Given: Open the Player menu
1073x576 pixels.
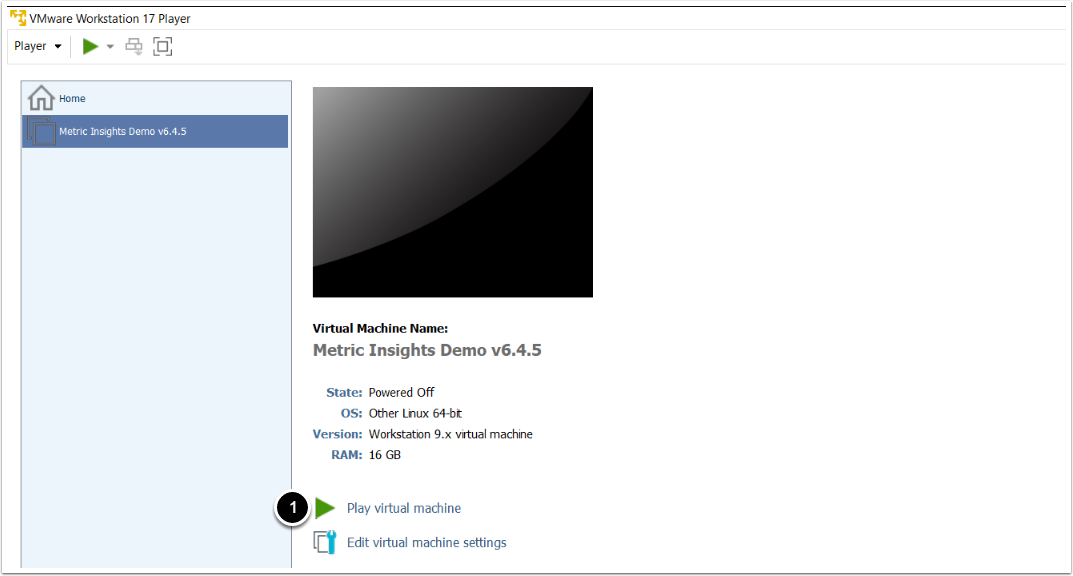Looking at the screenshot, I should (x=38, y=46).
